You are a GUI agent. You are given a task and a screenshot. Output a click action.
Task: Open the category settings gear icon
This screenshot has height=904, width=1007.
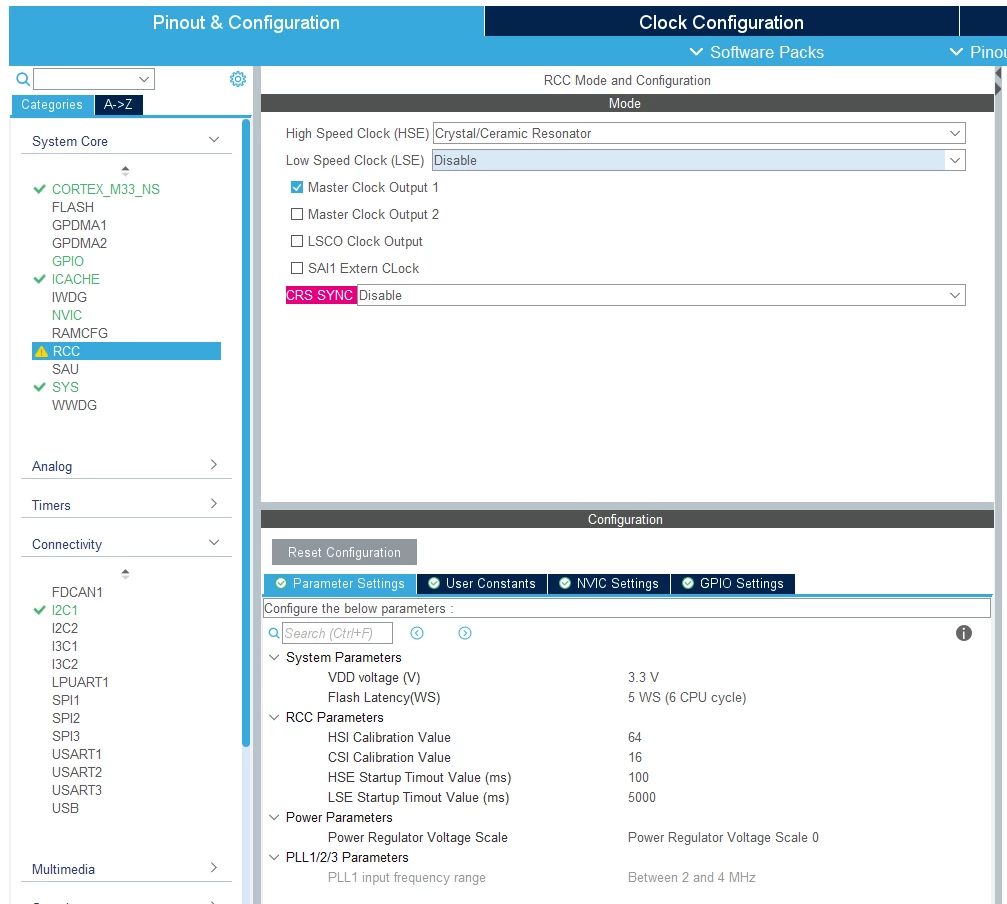238,79
